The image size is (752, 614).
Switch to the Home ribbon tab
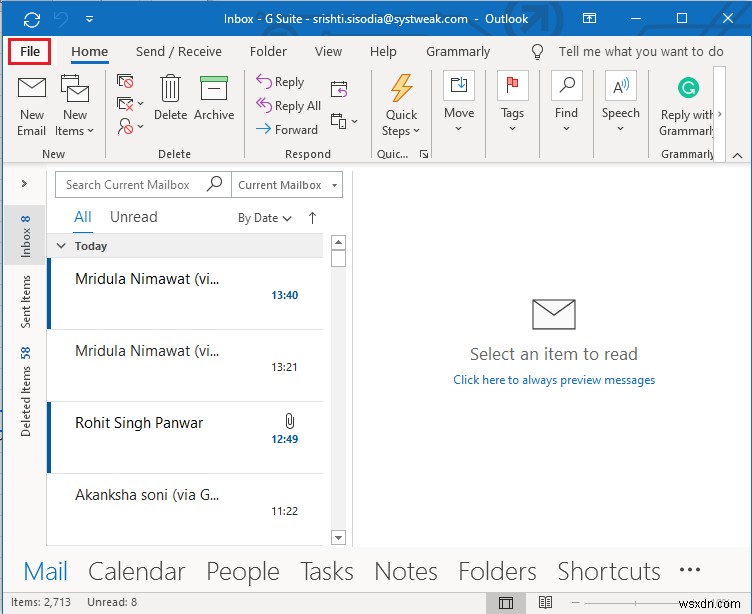tap(90, 51)
